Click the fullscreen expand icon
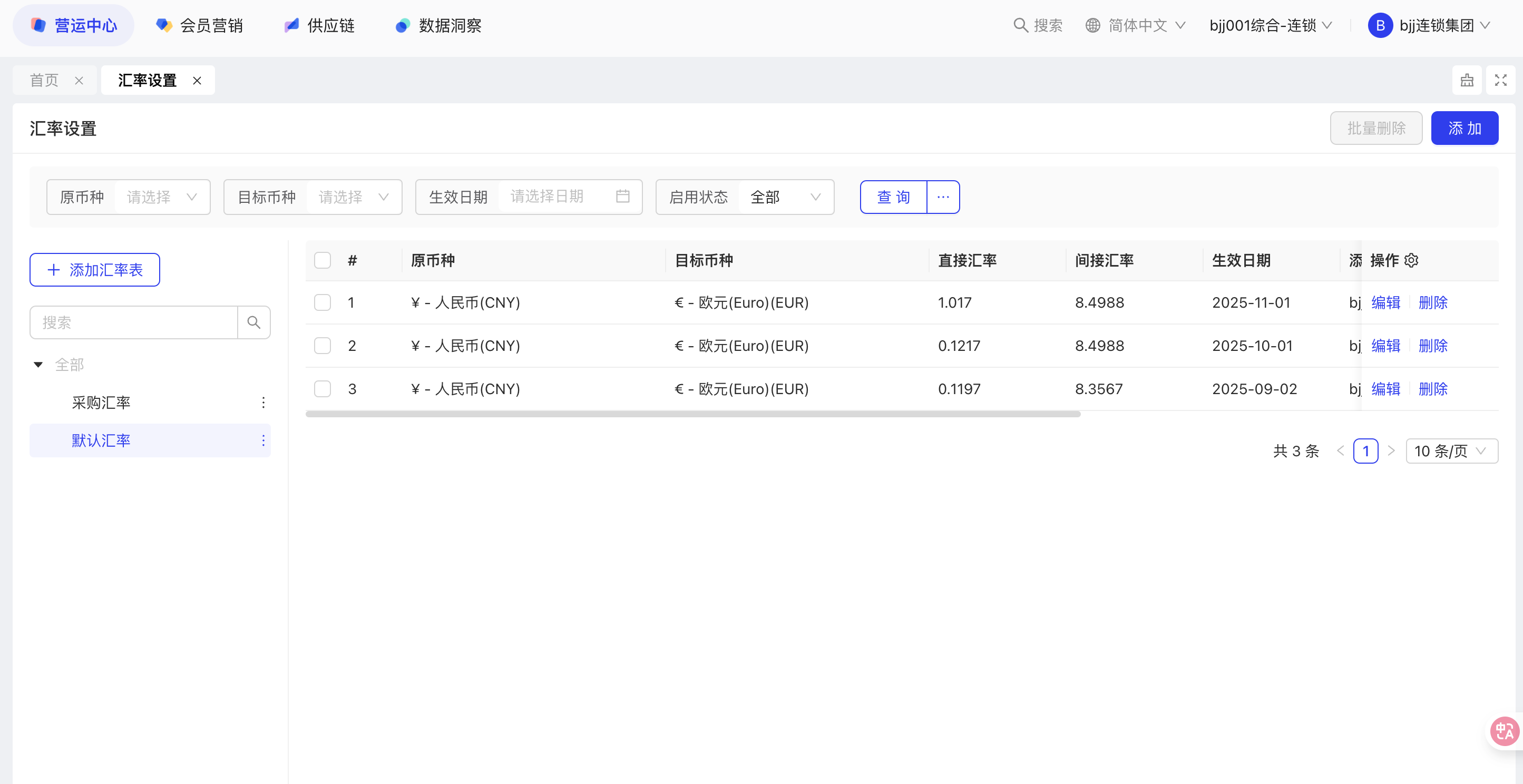The height and width of the screenshot is (784, 1523). tap(1500, 80)
